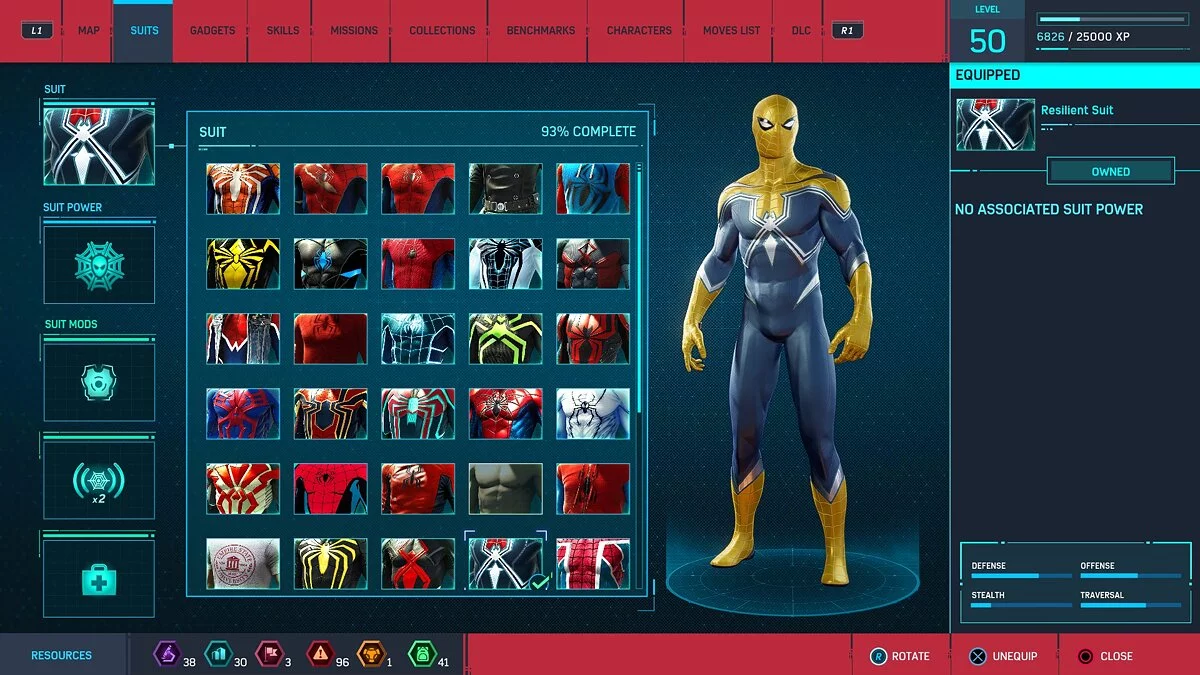Select the CHARACTERS menu item

[x=637, y=30]
